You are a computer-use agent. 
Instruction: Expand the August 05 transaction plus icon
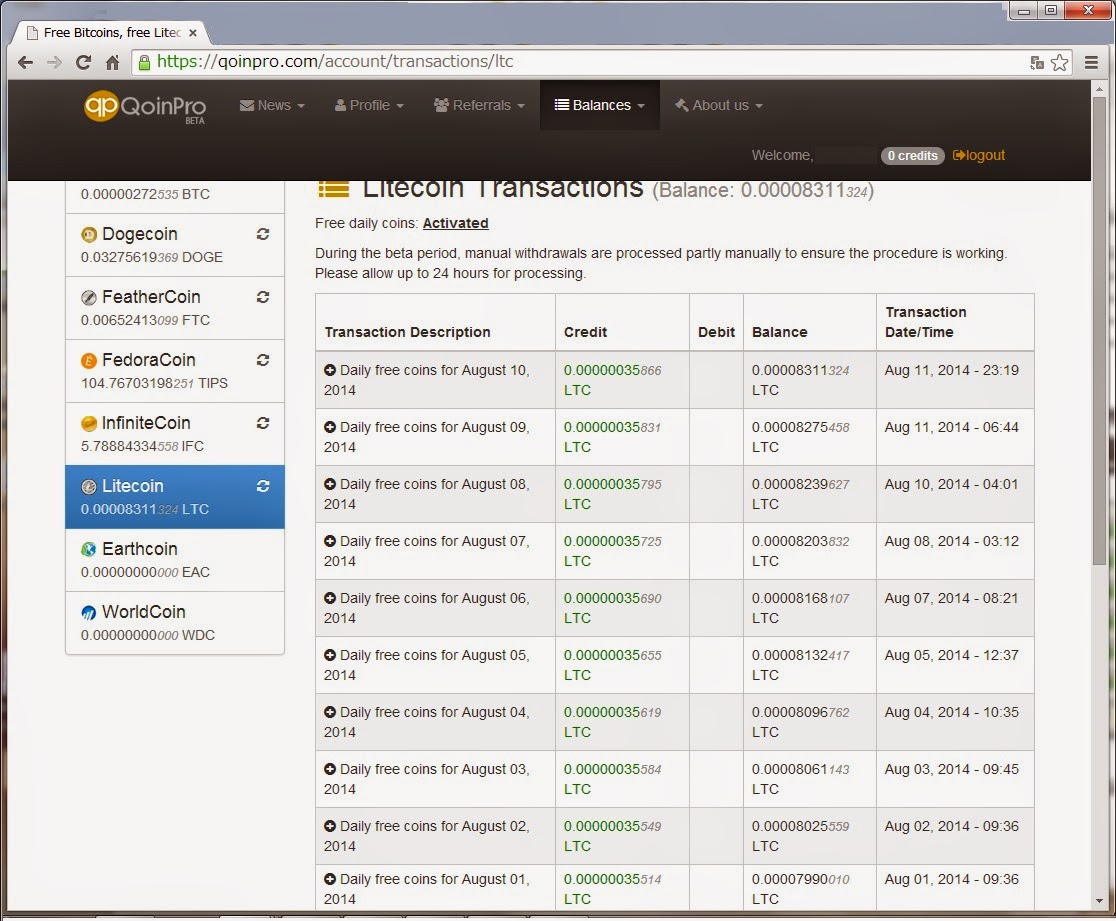click(330, 655)
